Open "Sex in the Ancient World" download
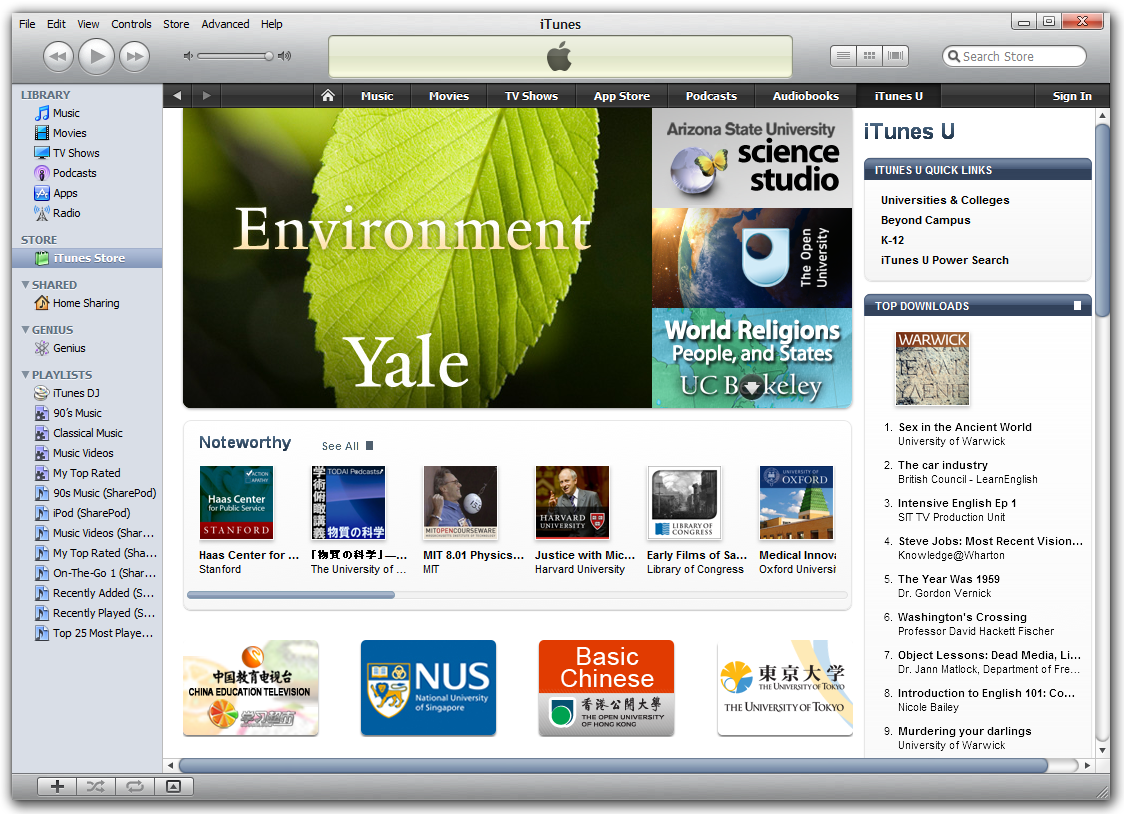 pyautogui.click(x=965, y=428)
